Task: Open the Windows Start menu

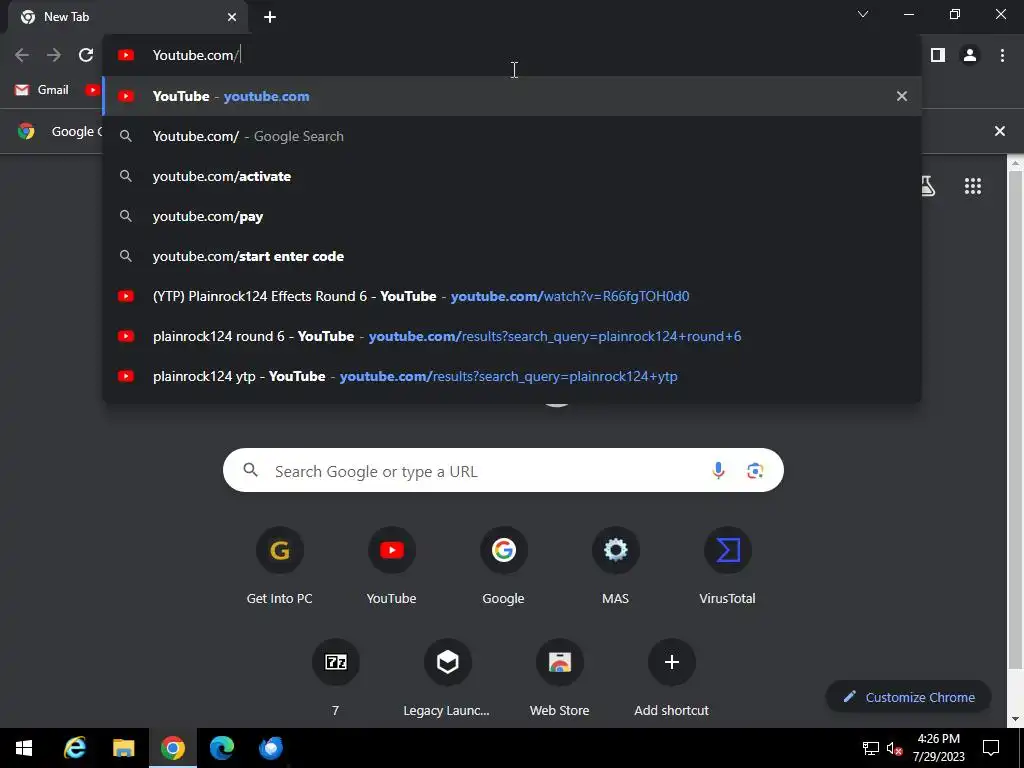Action: click(x=24, y=748)
